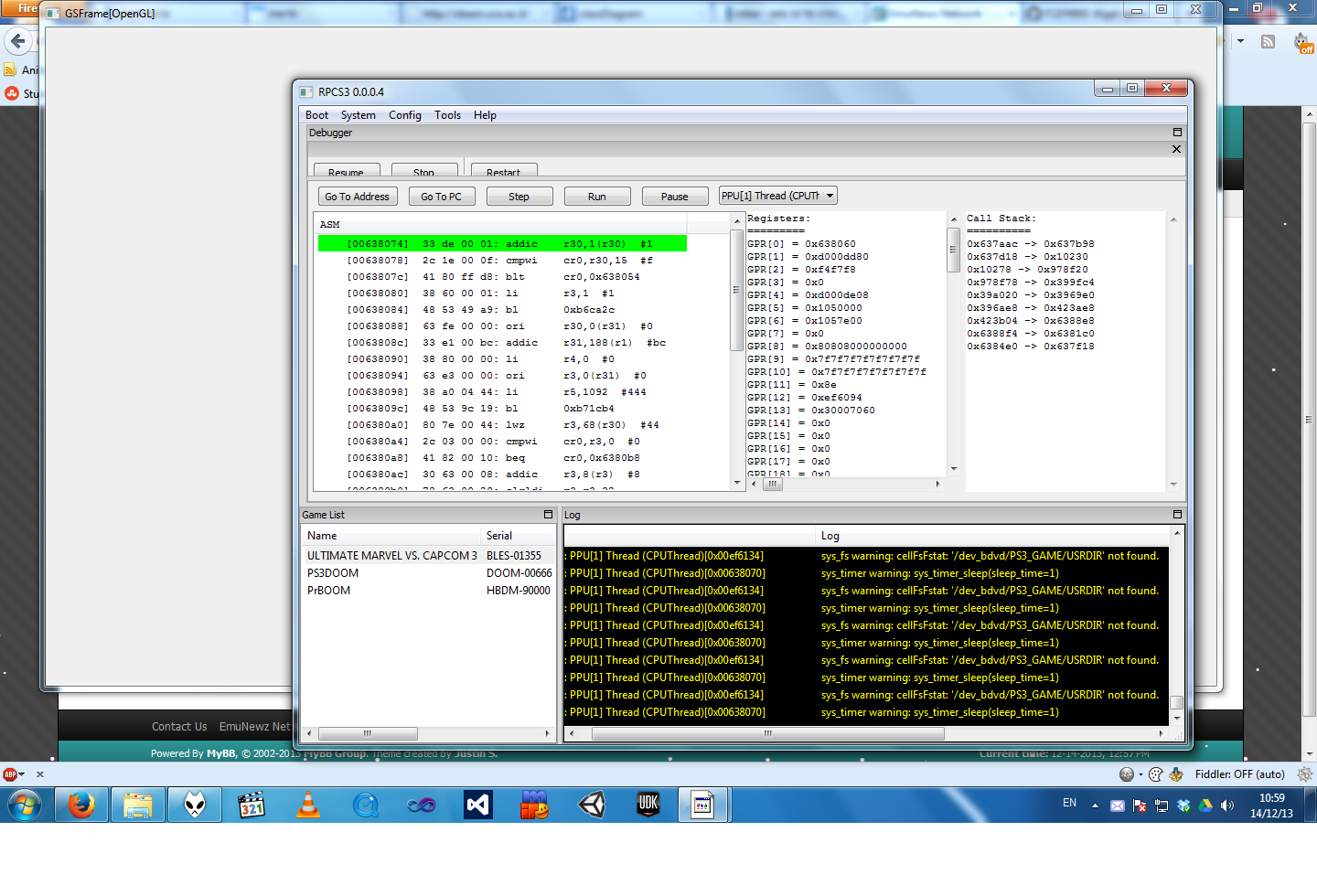Click the Firefox taskbar icon
Image resolution: width=1317 pixels, height=896 pixels.
click(x=81, y=805)
